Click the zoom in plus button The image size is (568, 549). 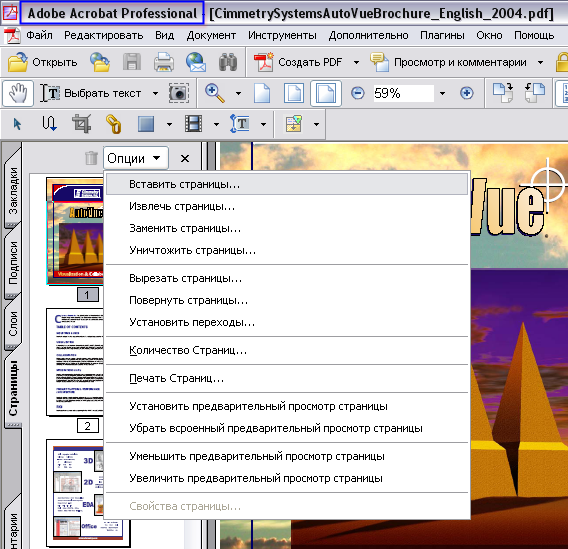tap(467, 93)
